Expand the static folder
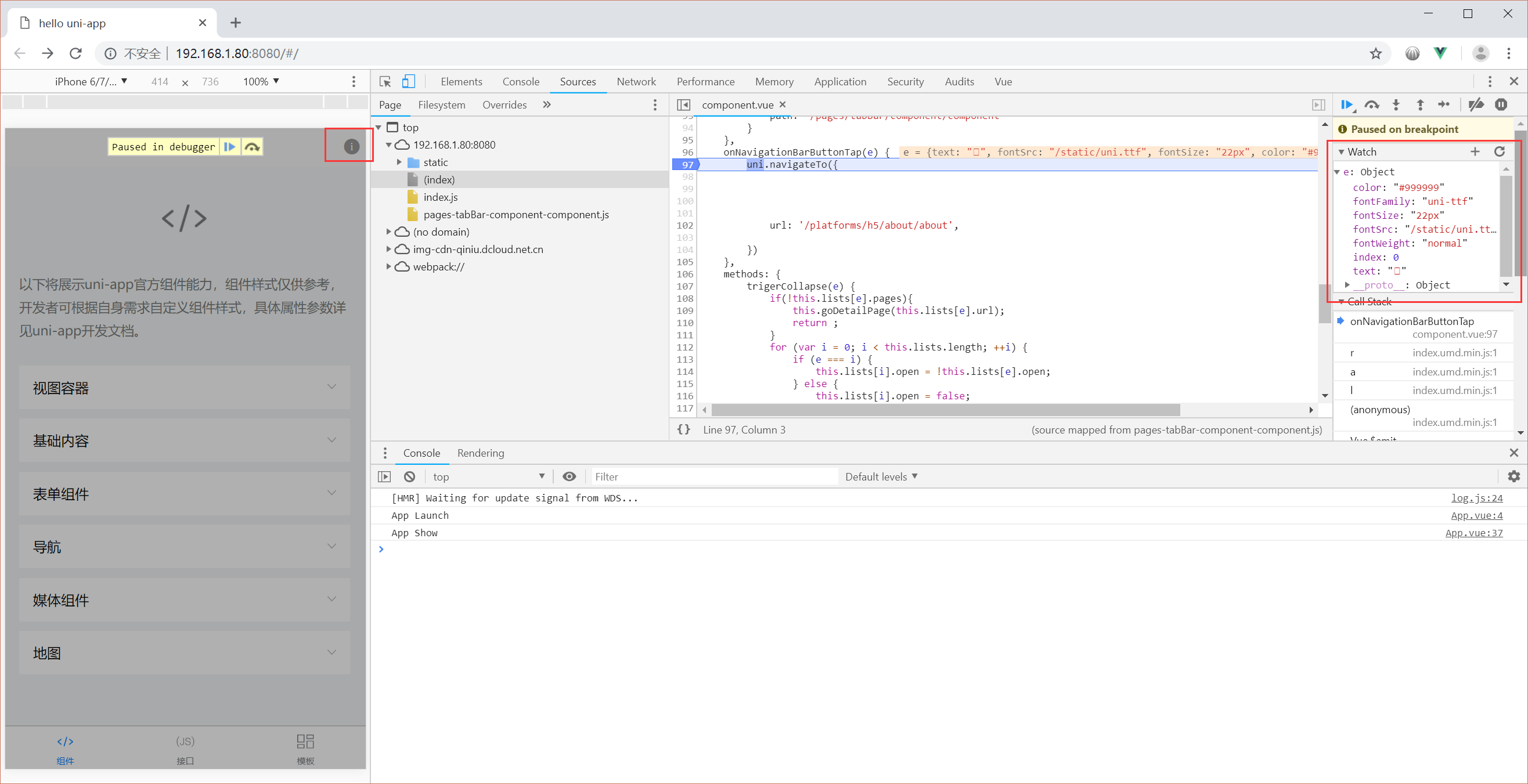 [399, 162]
